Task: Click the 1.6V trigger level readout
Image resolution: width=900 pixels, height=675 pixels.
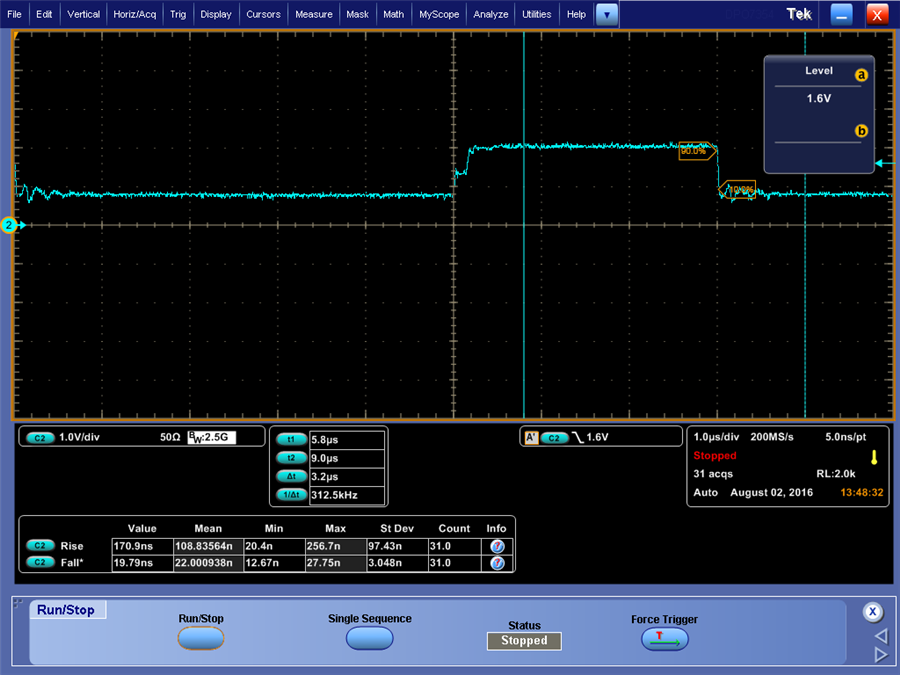Action: [597, 437]
